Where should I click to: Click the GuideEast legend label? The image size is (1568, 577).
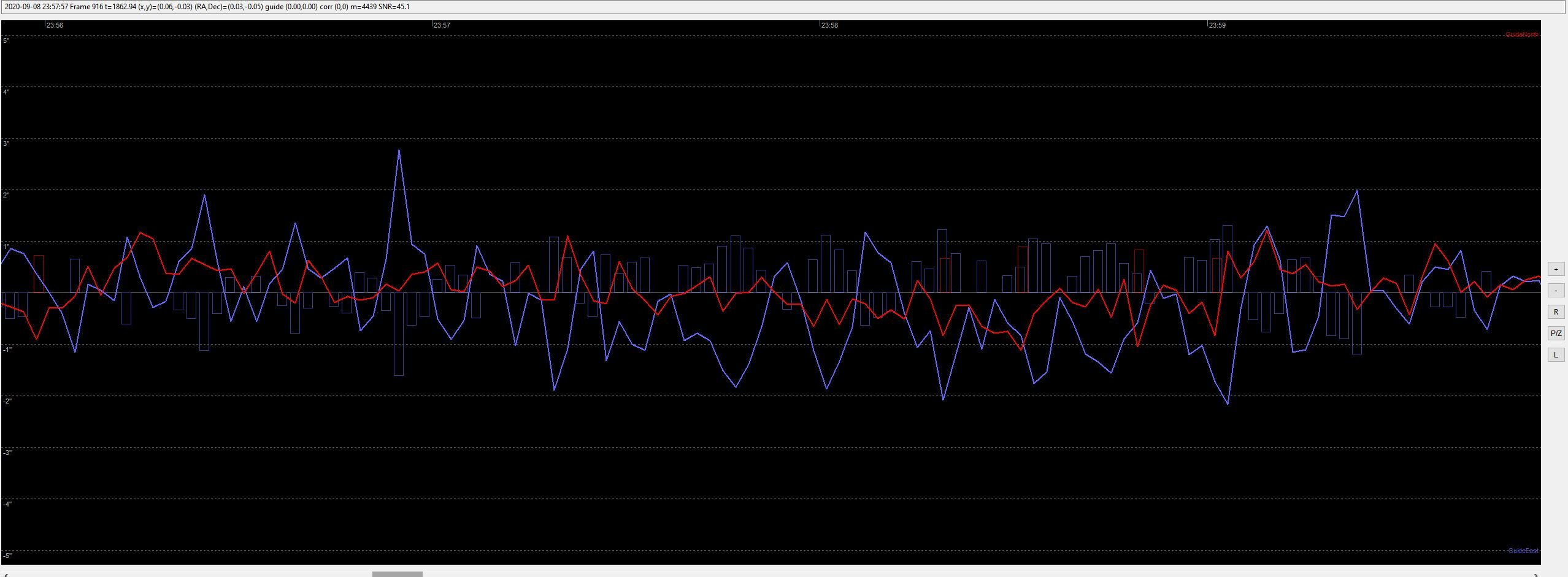[1523, 551]
